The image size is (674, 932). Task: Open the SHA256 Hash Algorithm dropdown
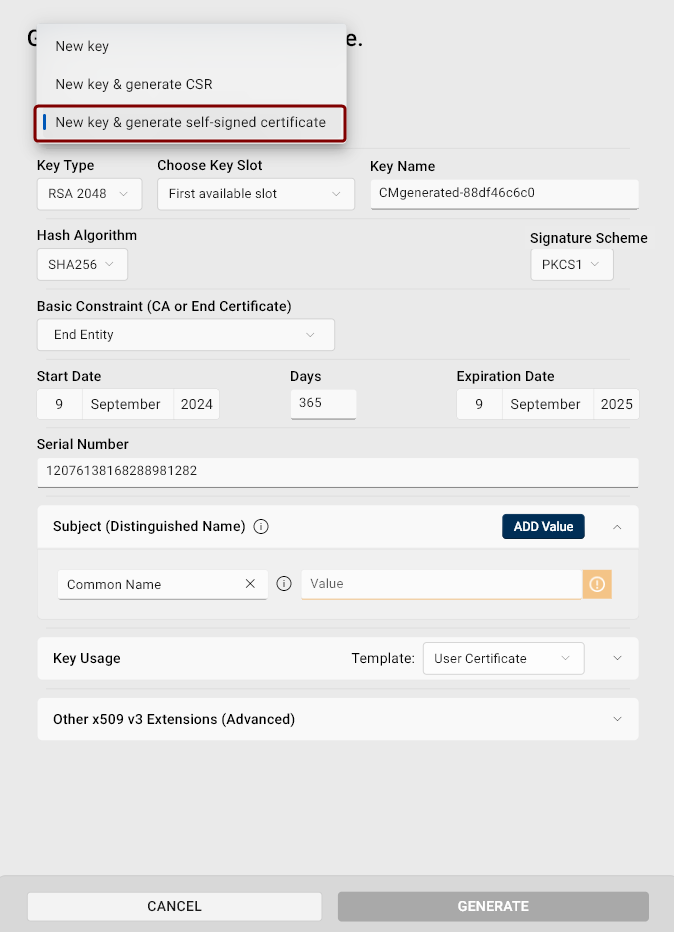(82, 264)
